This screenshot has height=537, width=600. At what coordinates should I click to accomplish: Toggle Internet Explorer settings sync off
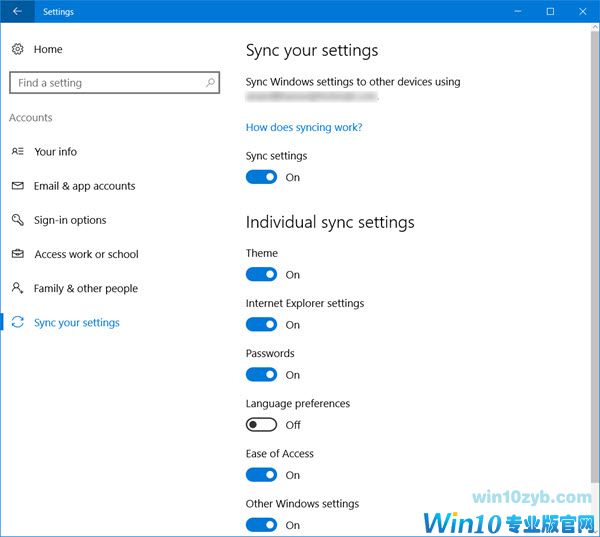pos(261,324)
